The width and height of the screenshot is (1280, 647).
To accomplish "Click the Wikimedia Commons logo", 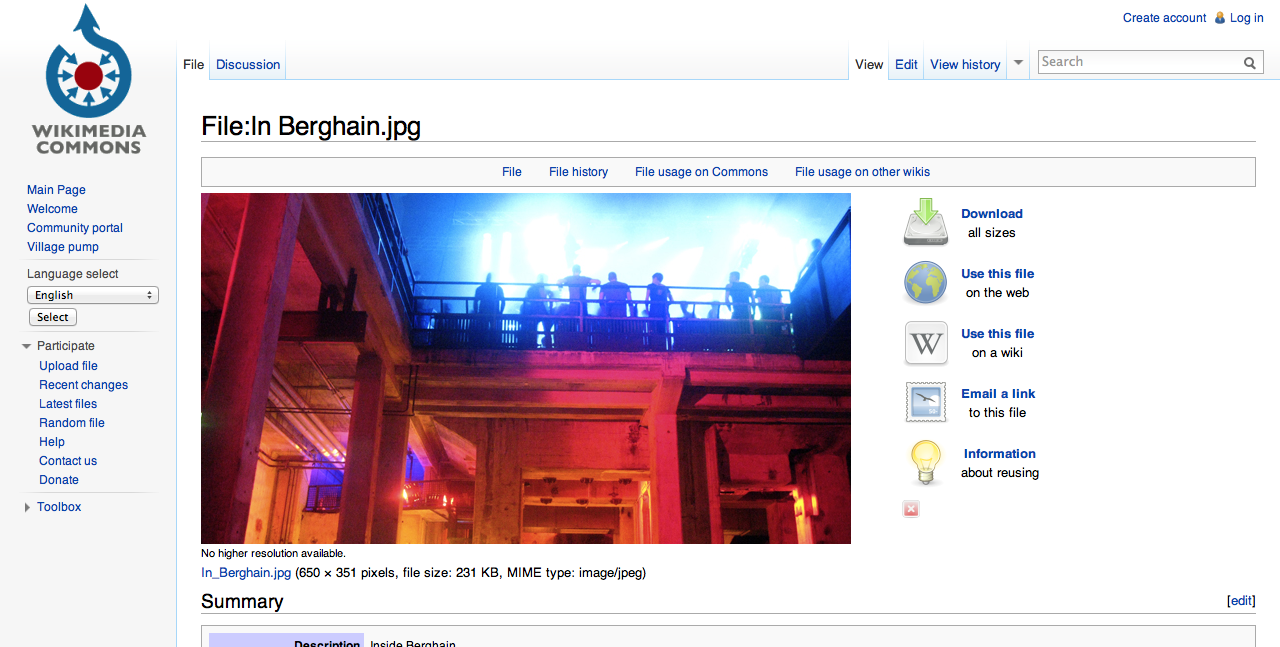I will 88,80.
